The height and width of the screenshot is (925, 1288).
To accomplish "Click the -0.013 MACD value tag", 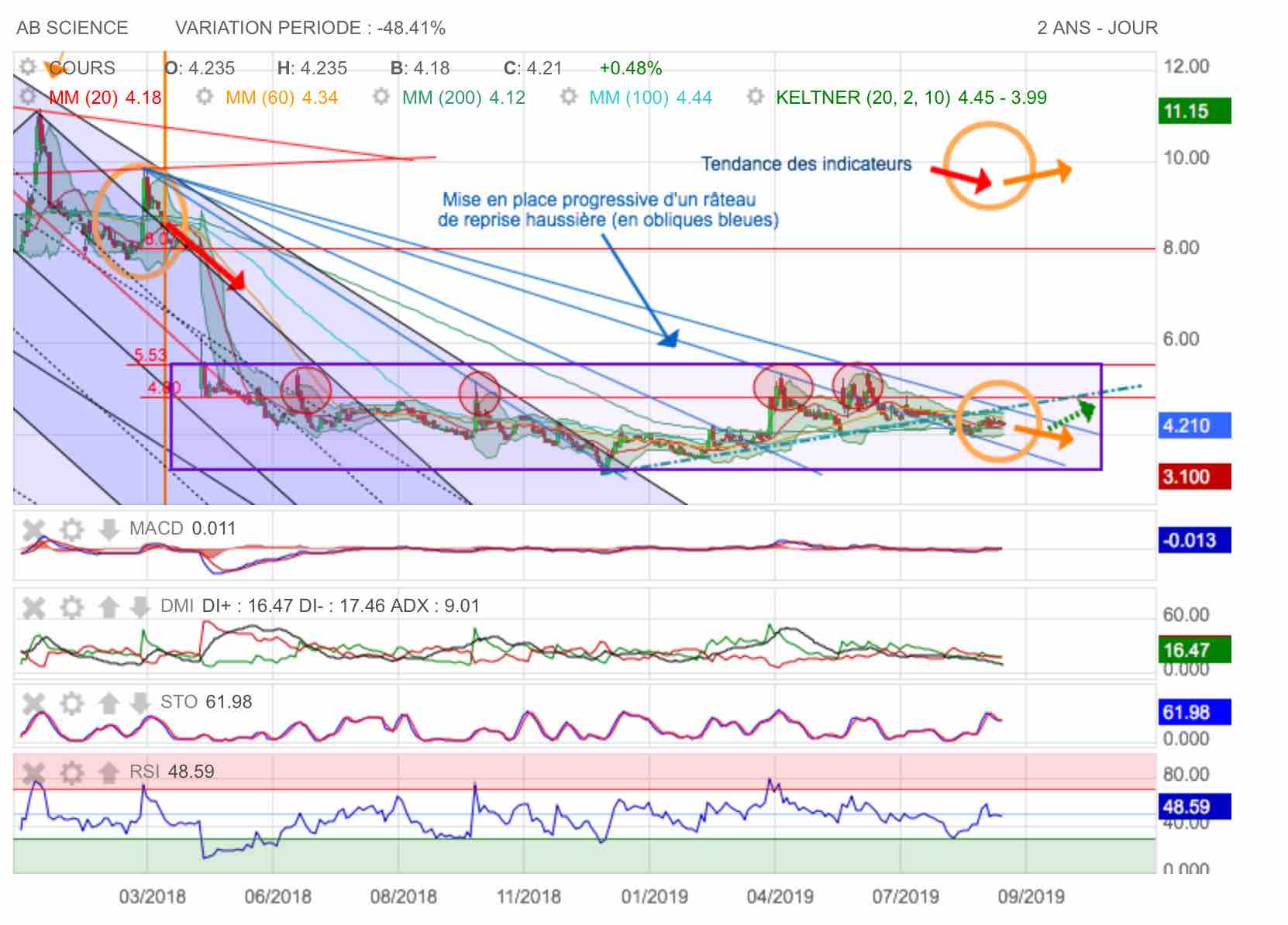I will coord(1194,540).
